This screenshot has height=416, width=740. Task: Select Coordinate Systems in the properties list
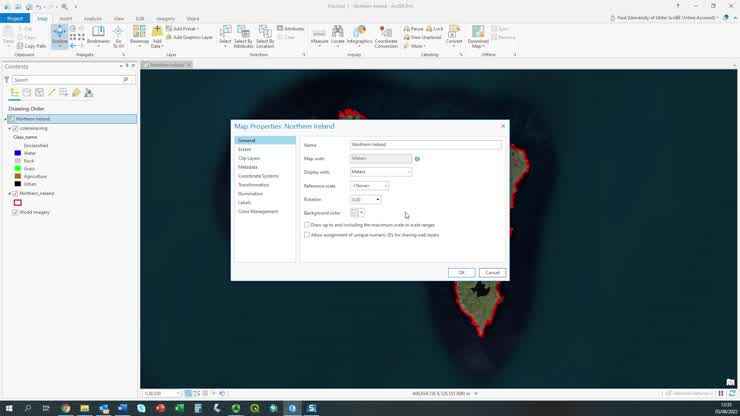(x=258, y=176)
